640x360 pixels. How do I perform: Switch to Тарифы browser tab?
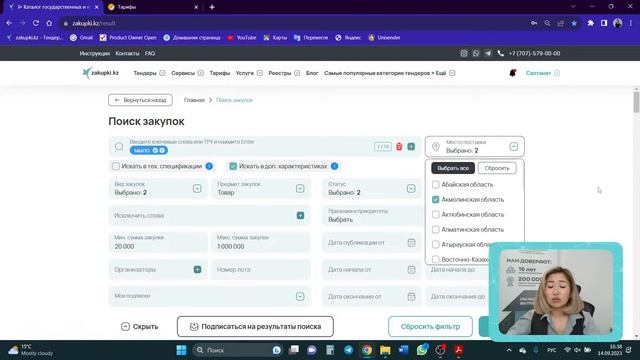coord(152,7)
